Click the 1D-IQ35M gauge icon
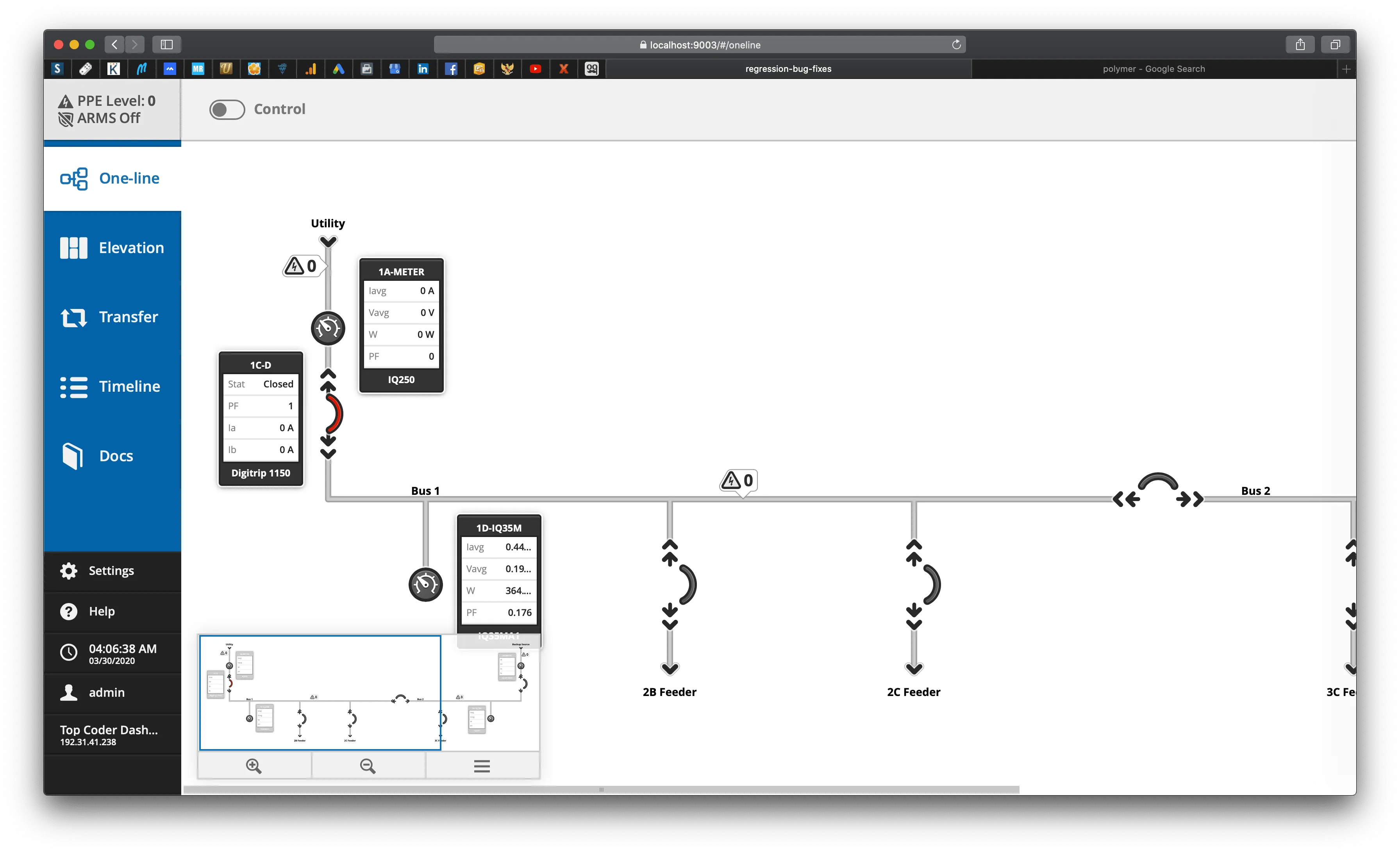This screenshot has height=853, width=1400. click(x=425, y=584)
